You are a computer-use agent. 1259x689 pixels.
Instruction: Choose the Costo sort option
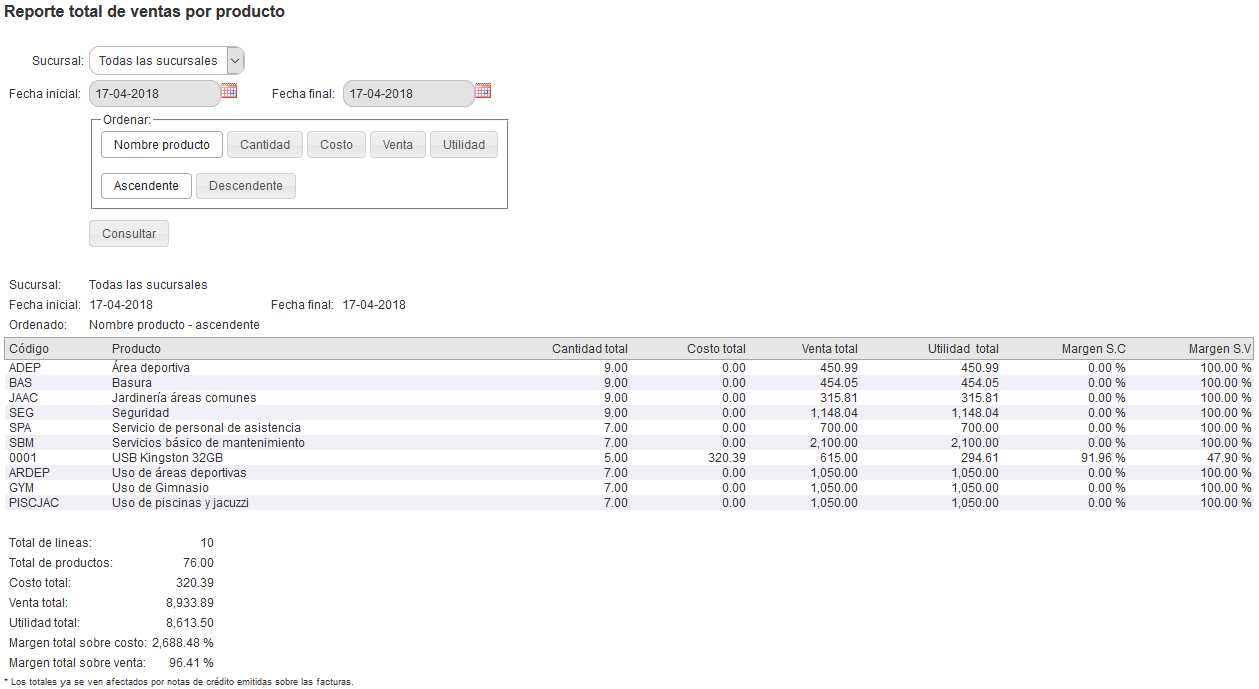coord(336,145)
